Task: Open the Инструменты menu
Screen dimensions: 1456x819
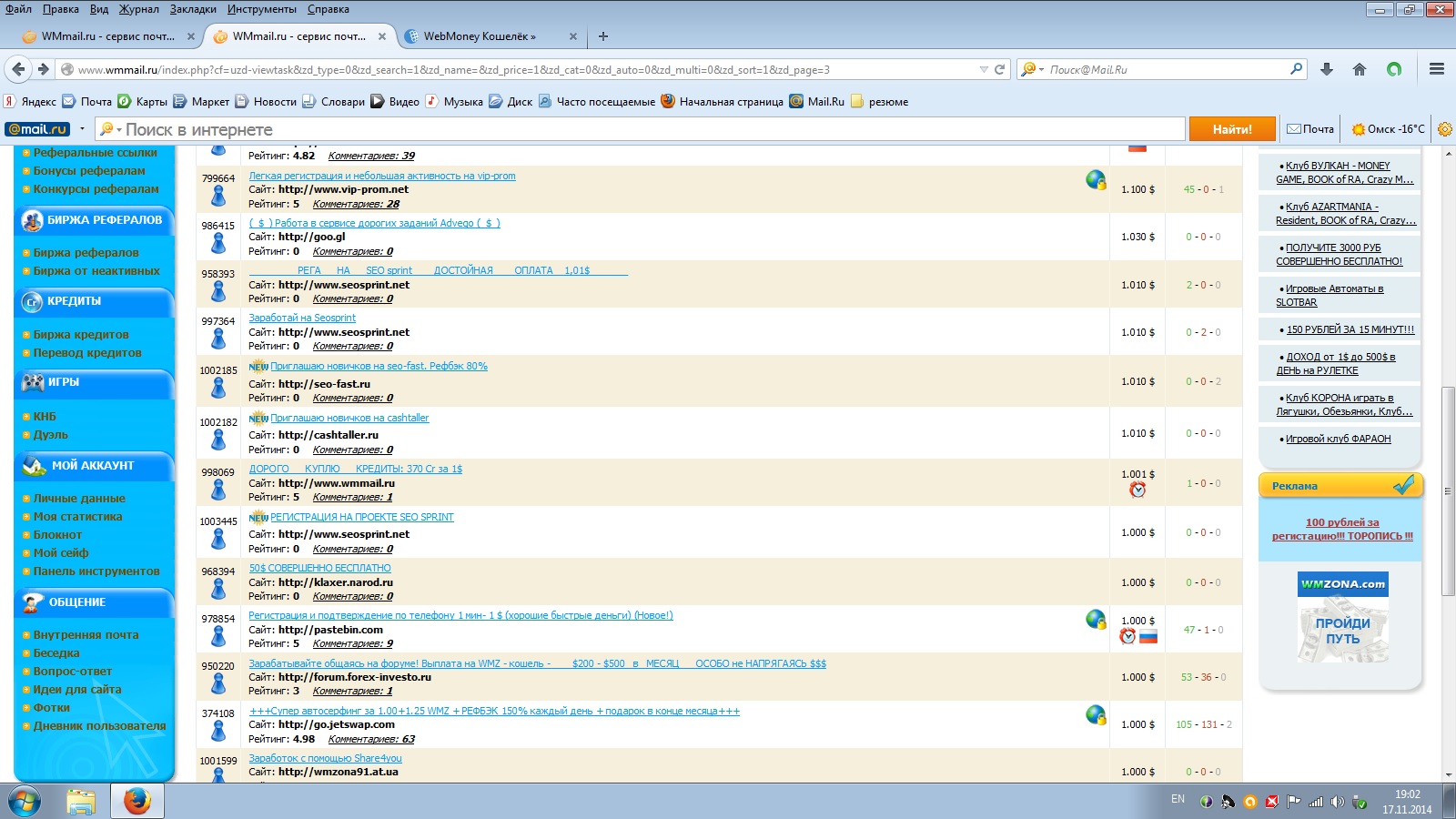Action: 262,9
